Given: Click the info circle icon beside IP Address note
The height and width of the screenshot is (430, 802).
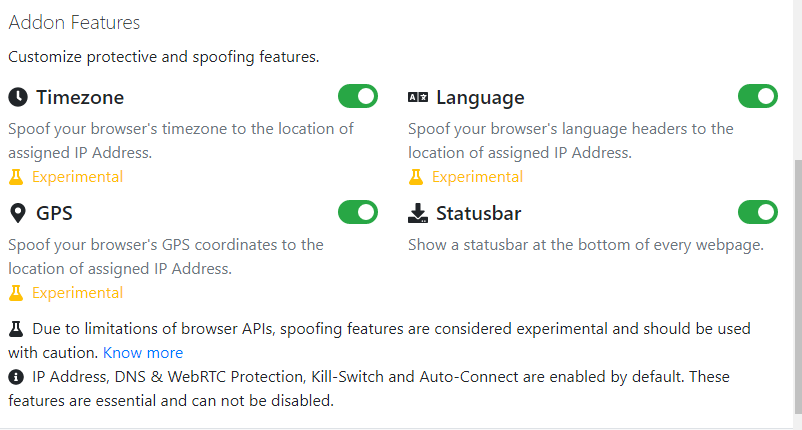Looking at the screenshot, I should click(x=16, y=377).
